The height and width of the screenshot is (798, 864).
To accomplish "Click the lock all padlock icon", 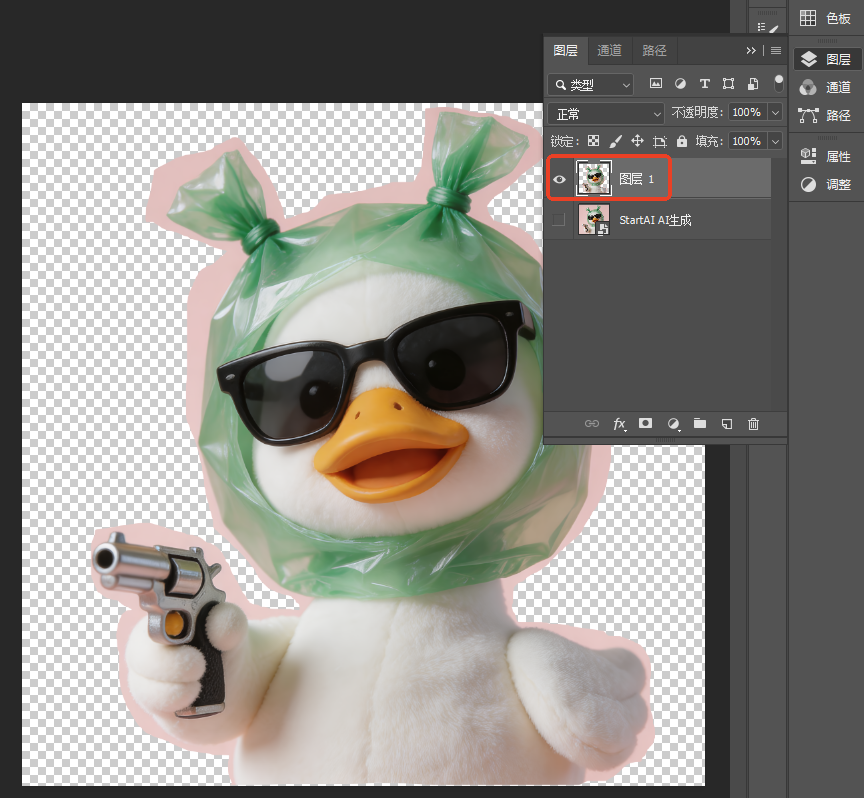I will [682, 141].
